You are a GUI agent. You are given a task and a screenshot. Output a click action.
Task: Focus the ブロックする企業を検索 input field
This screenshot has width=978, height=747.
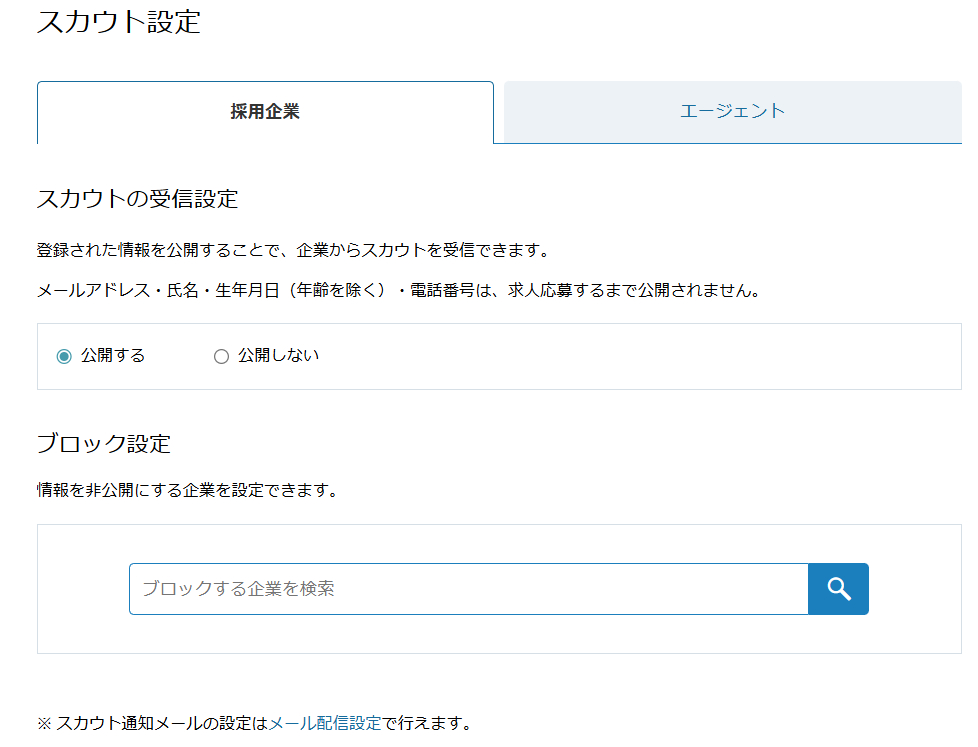pos(468,589)
